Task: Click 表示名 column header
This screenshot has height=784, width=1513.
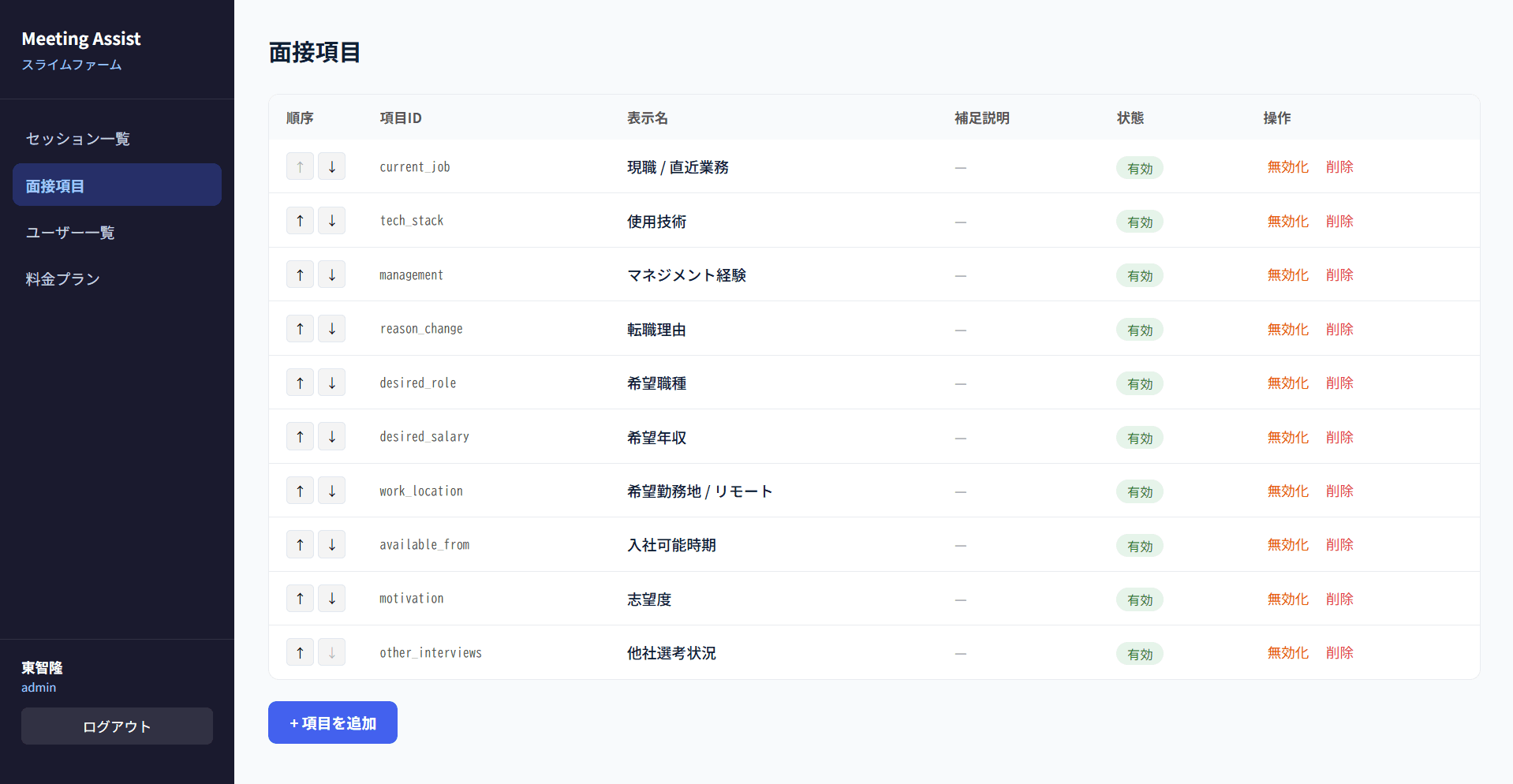Action: pos(648,118)
